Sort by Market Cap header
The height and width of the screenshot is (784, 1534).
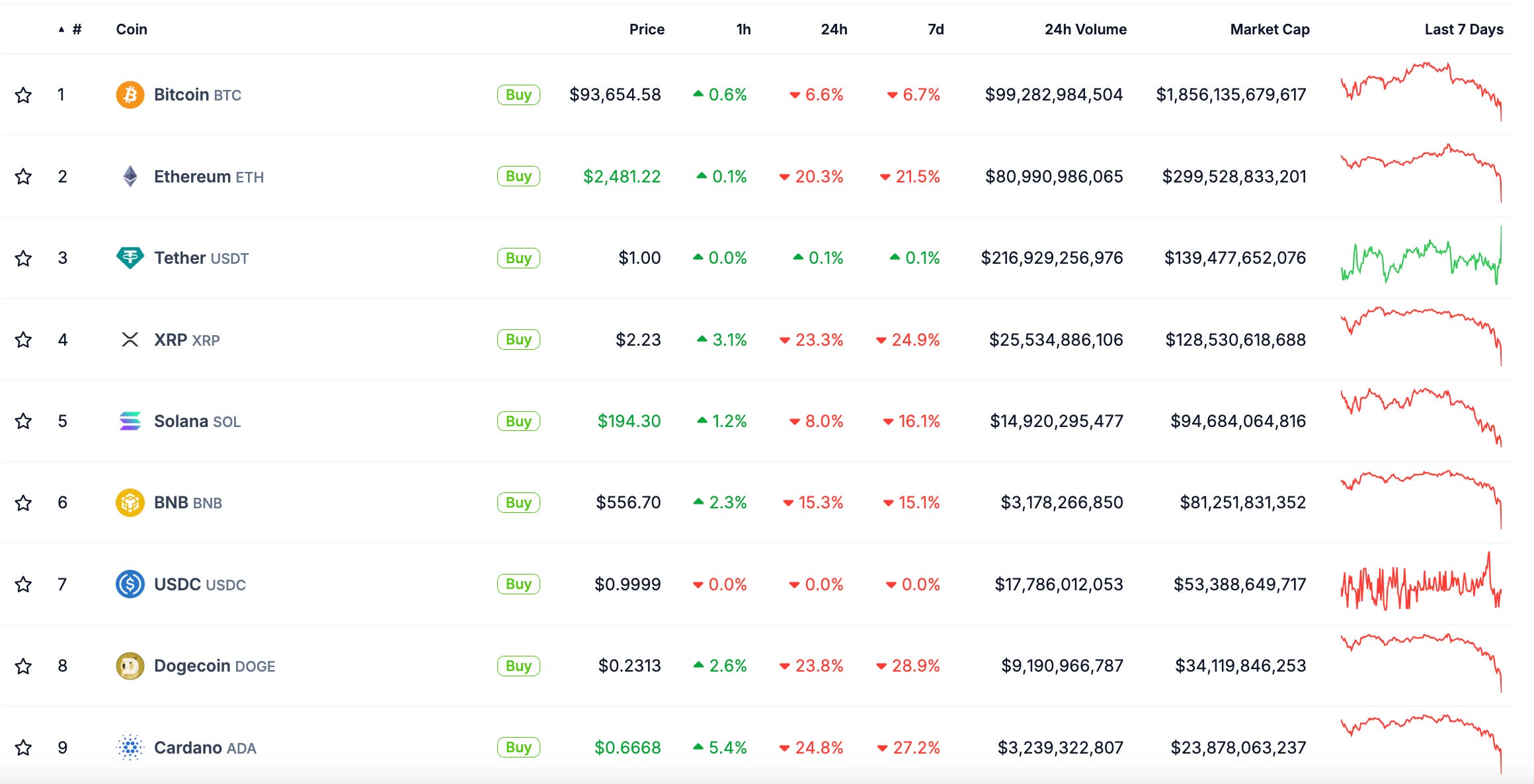coord(1270,29)
